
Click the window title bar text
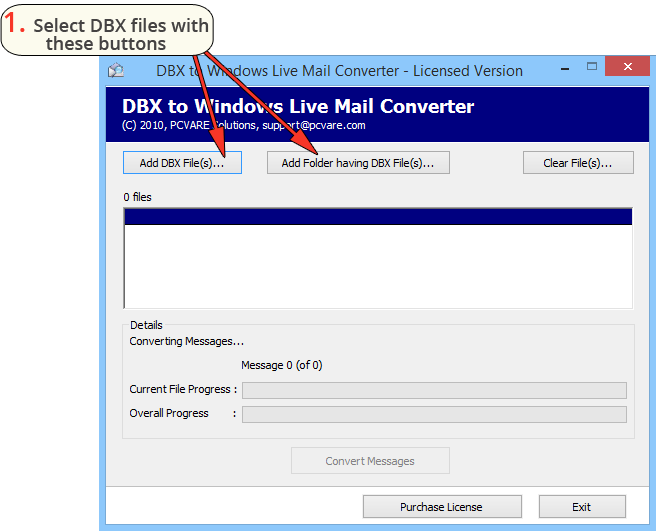tap(339, 71)
